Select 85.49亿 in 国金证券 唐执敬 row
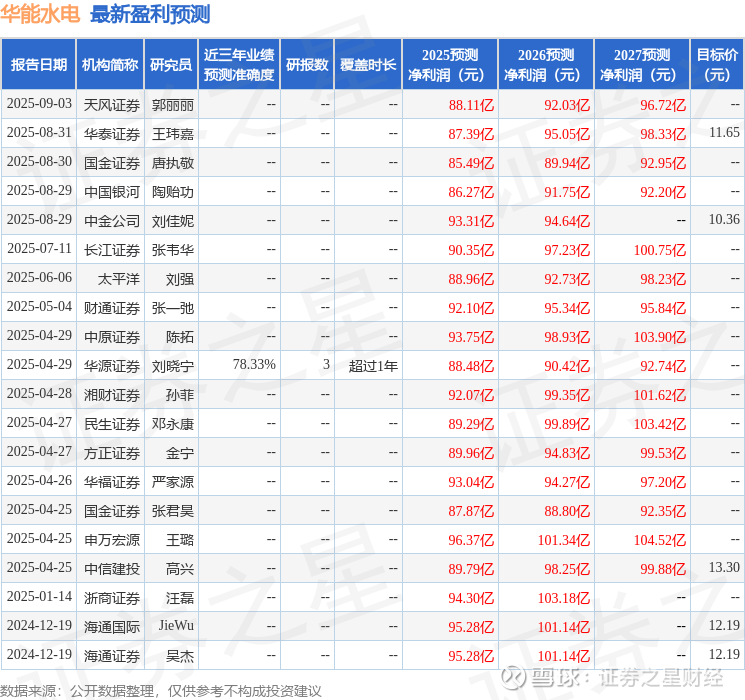The width and height of the screenshot is (745, 700). pos(471,163)
